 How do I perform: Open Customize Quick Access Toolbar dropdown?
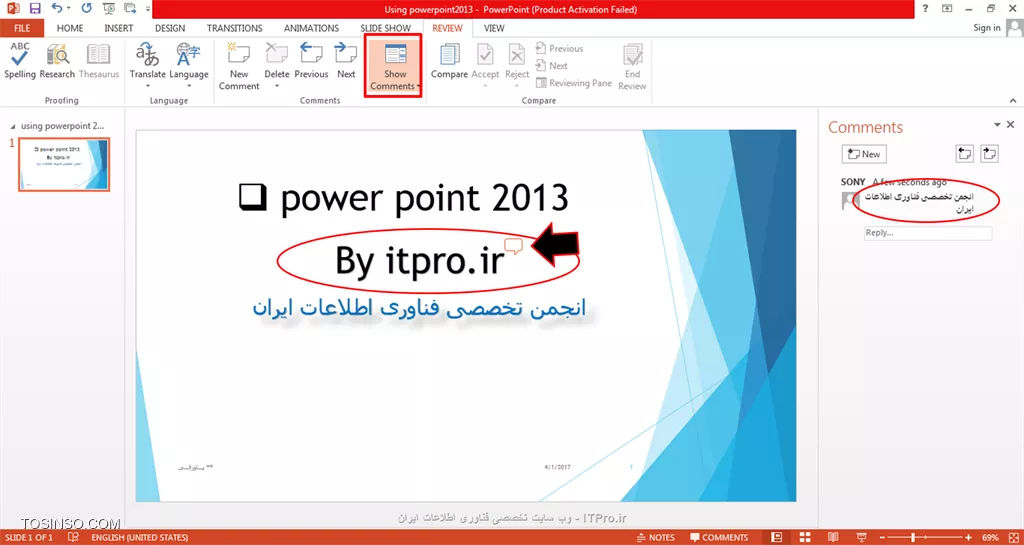(149, 9)
